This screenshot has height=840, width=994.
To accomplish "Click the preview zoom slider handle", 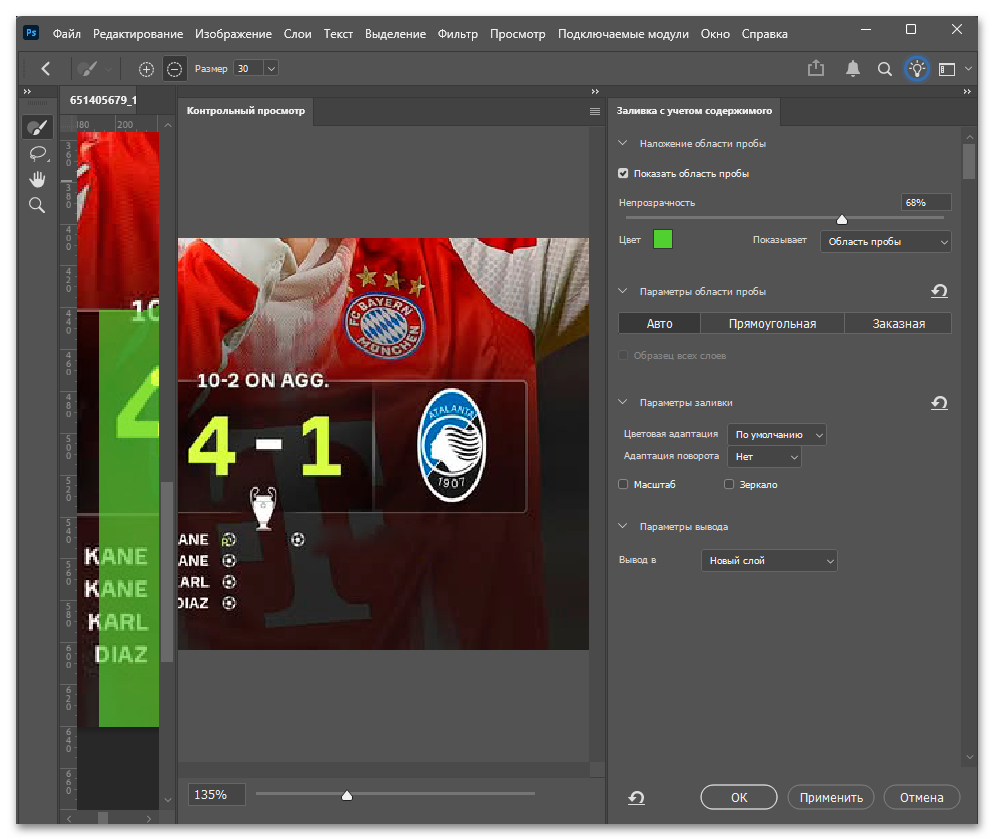I will [x=347, y=795].
